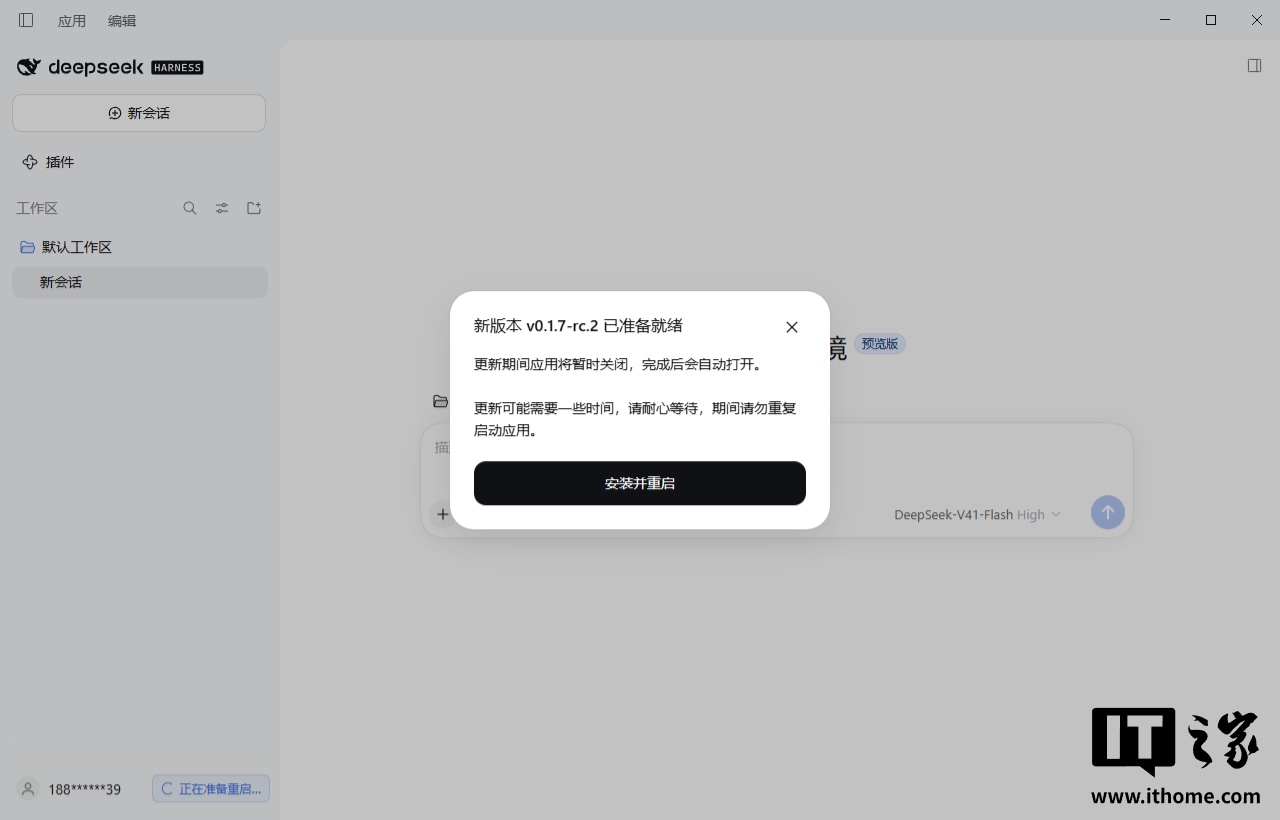The width and height of the screenshot is (1280, 820).
Task: Click the 正在准备重启 status indicator
Action: point(211,789)
